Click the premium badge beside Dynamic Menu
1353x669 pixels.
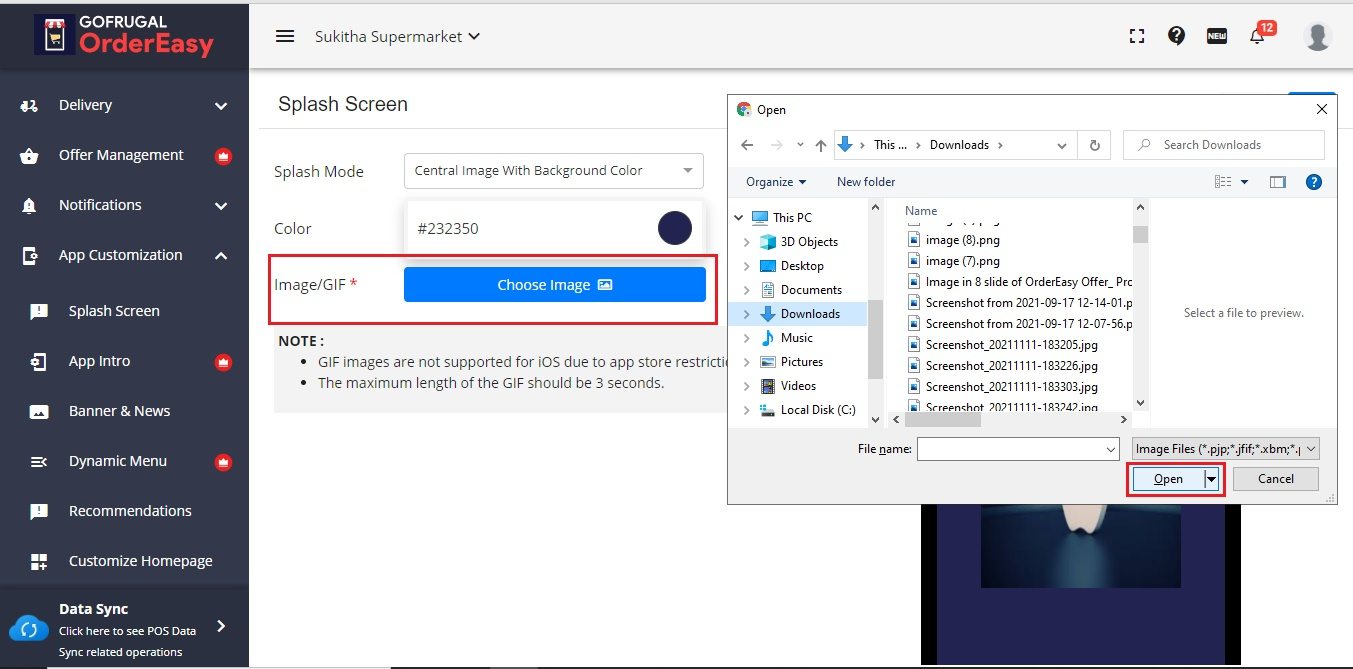pos(223,462)
